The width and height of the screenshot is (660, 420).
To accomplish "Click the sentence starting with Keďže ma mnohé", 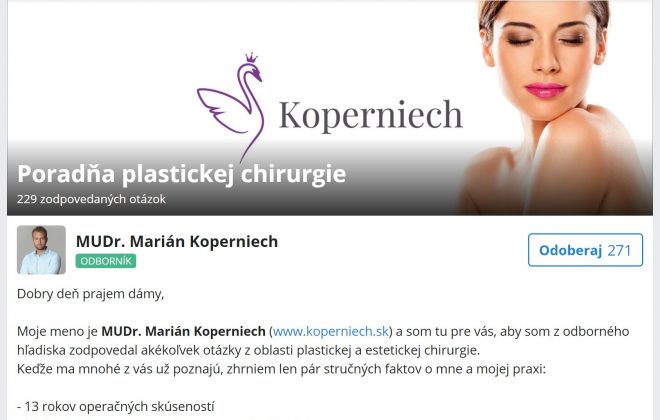I will click(281, 369).
